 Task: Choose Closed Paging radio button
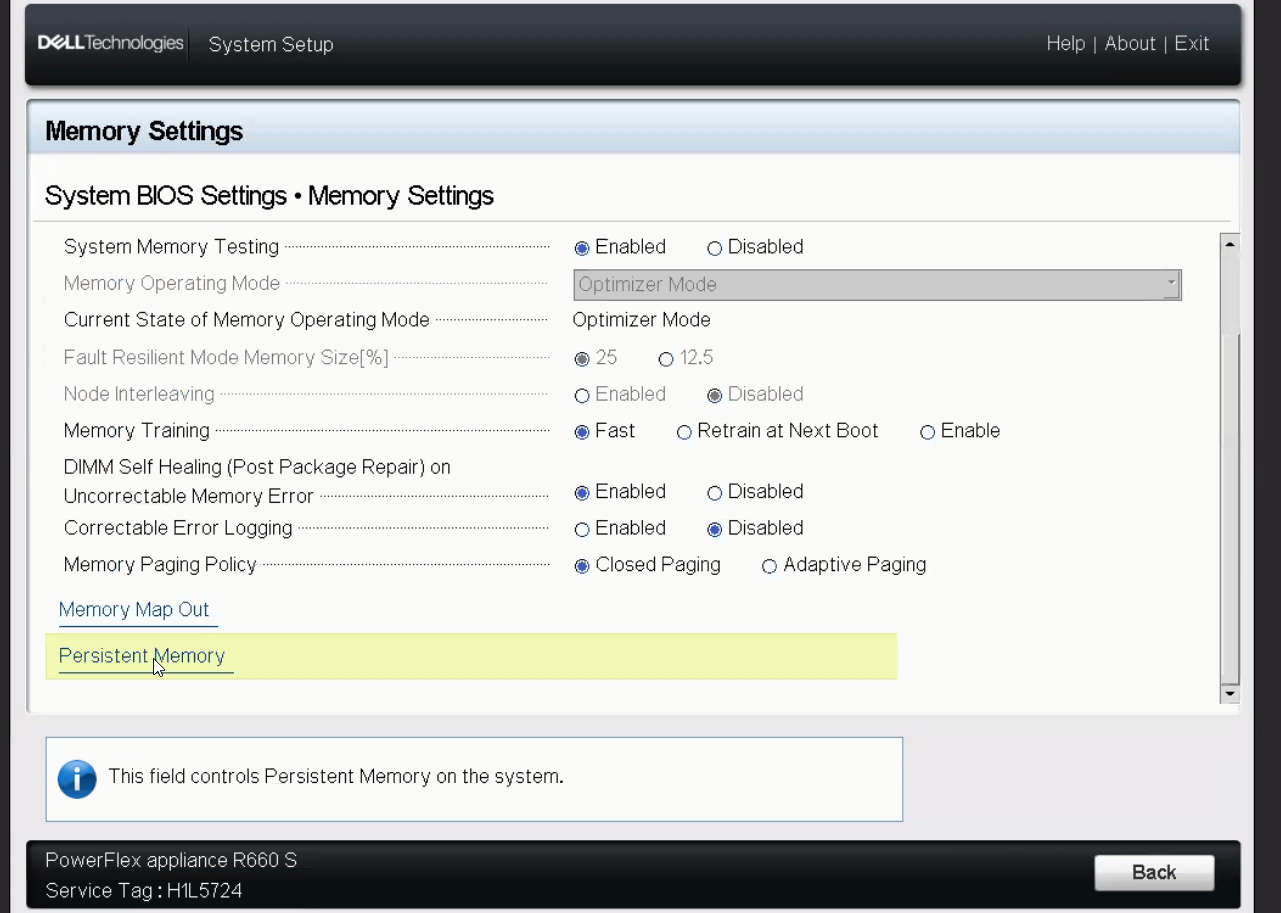point(582,566)
